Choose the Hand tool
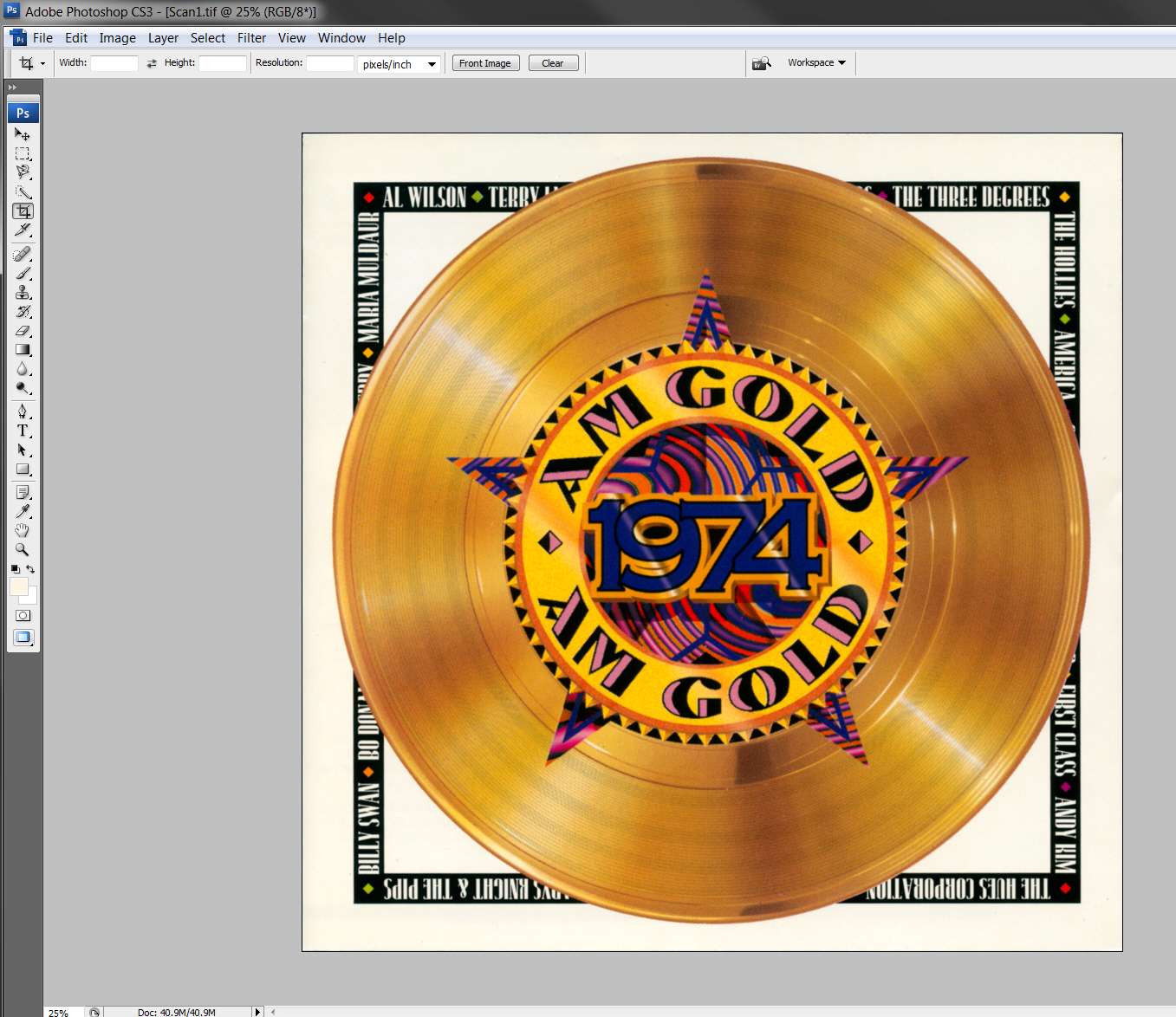1176x1017 pixels. (23, 530)
